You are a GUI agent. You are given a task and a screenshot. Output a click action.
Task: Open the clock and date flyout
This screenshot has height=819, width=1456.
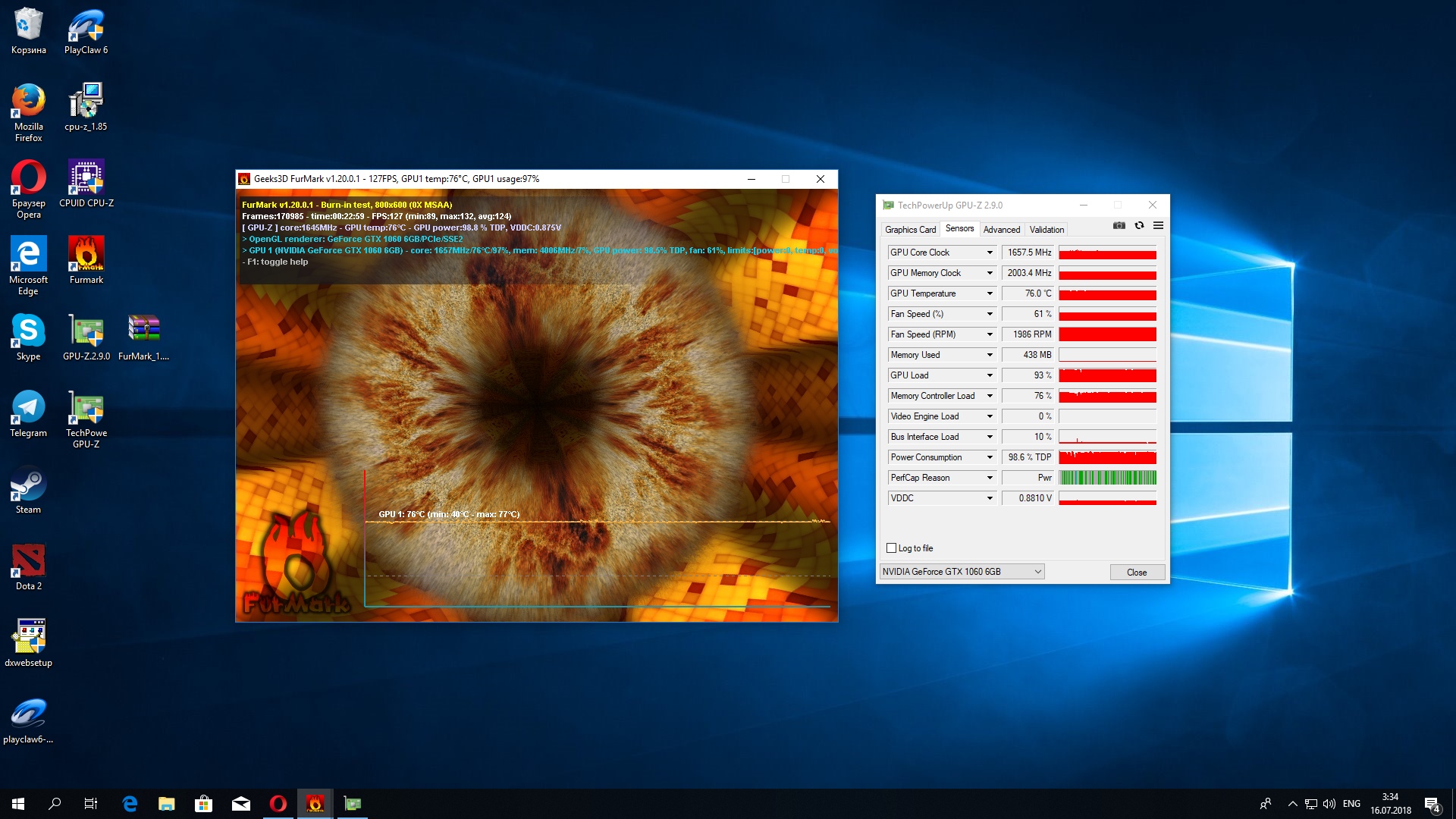(x=1390, y=804)
